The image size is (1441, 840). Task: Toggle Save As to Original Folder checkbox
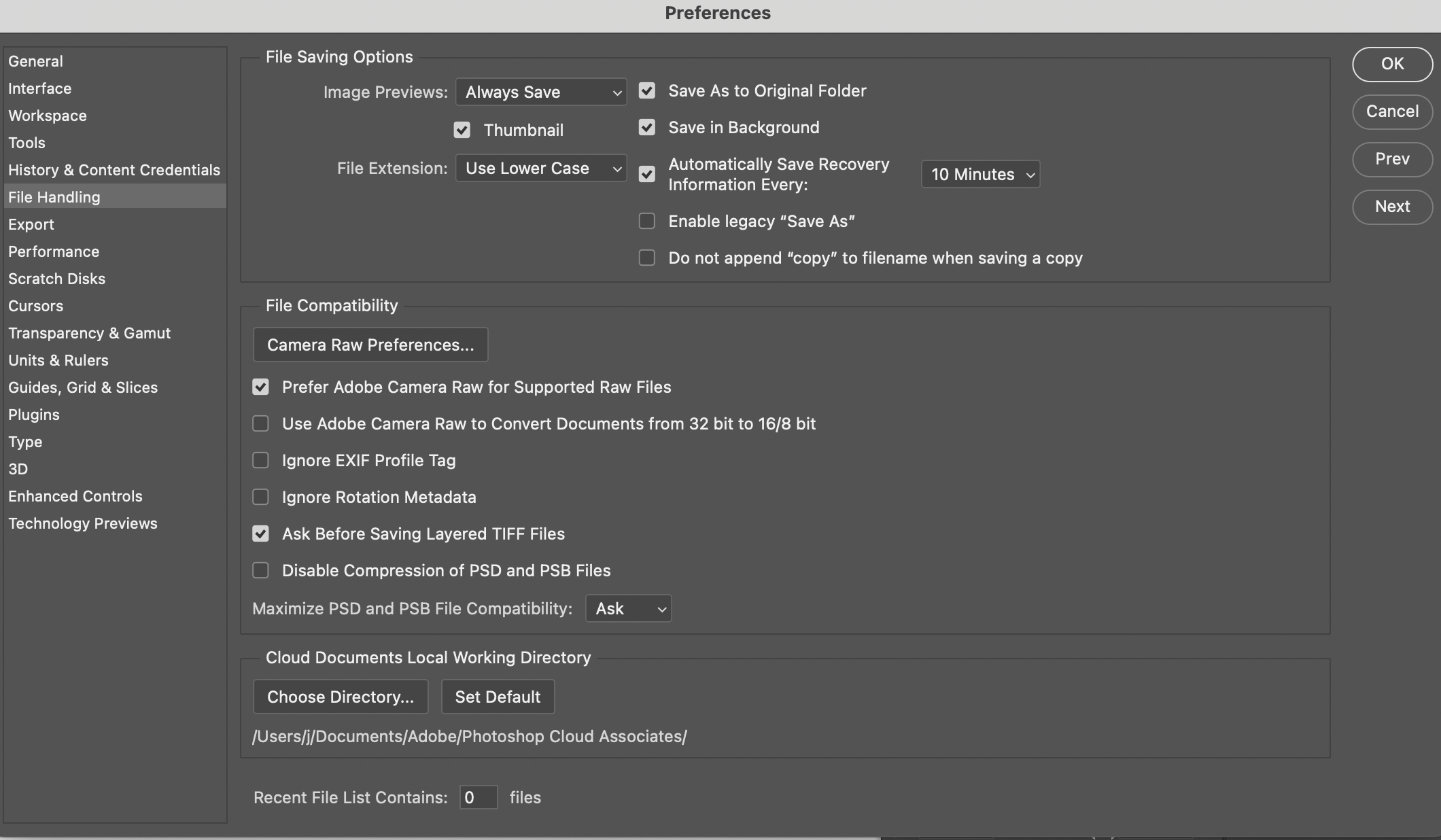pos(646,91)
